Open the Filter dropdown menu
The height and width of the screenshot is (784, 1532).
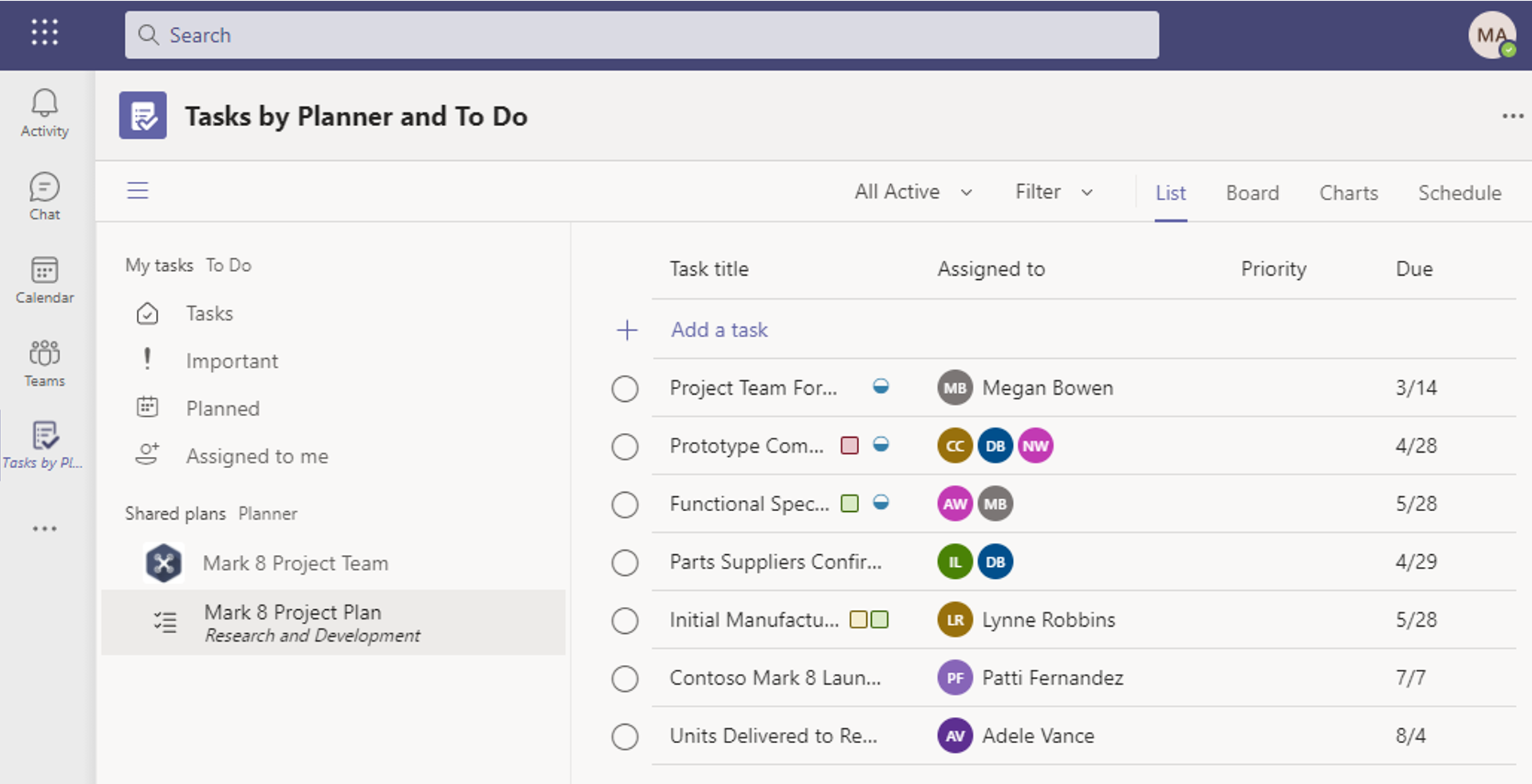pyautogui.click(x=1050, y=192)
